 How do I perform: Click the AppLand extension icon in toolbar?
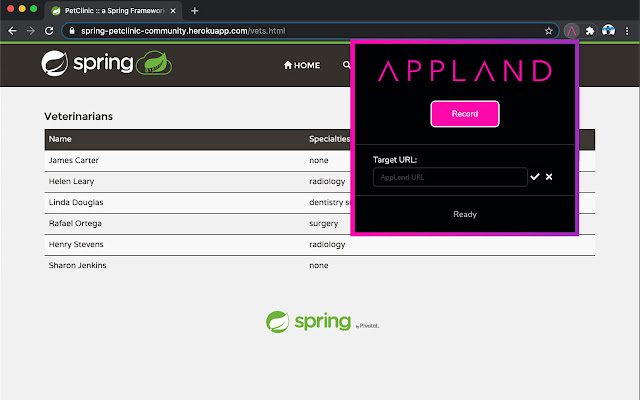(571, 31)
